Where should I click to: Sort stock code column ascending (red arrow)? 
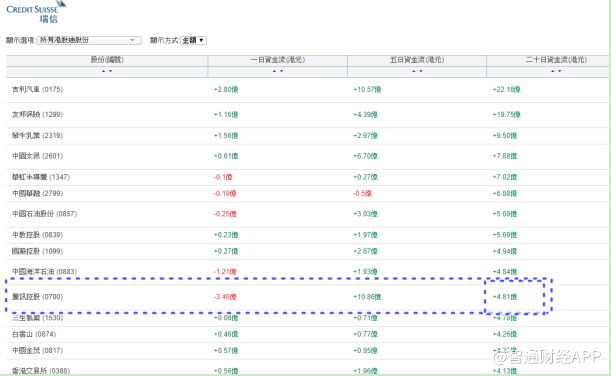pos(103,71)
